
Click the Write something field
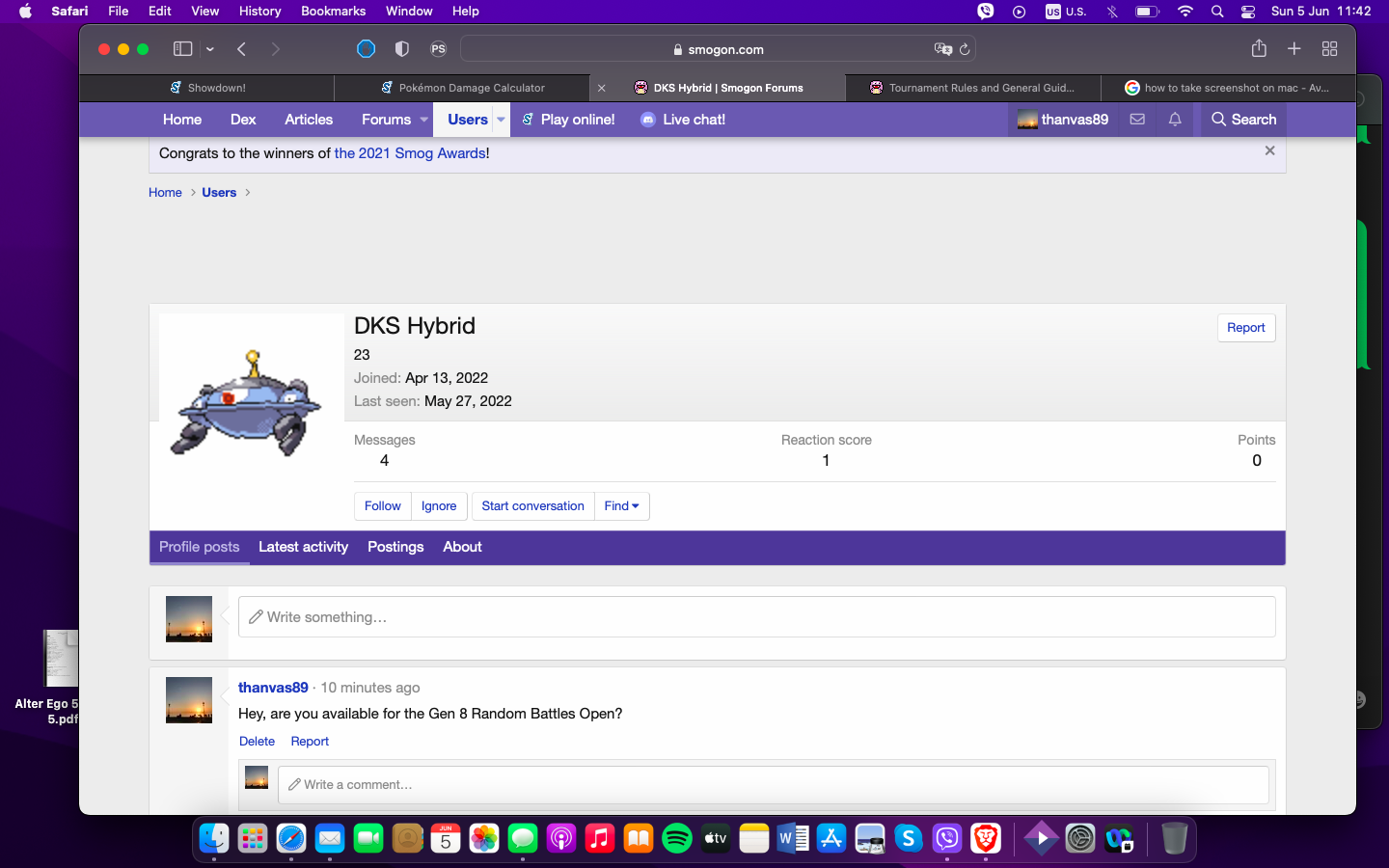pos(757,617)
